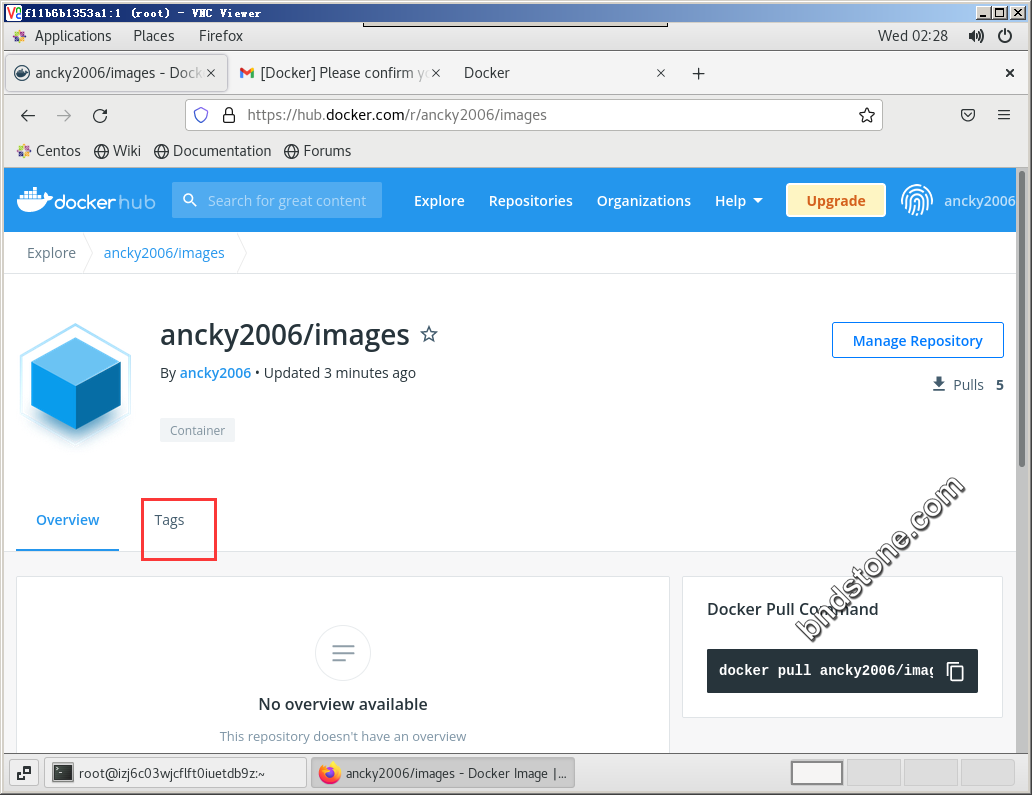
Task: Click the Upgrade button
Action: [836, 201]
